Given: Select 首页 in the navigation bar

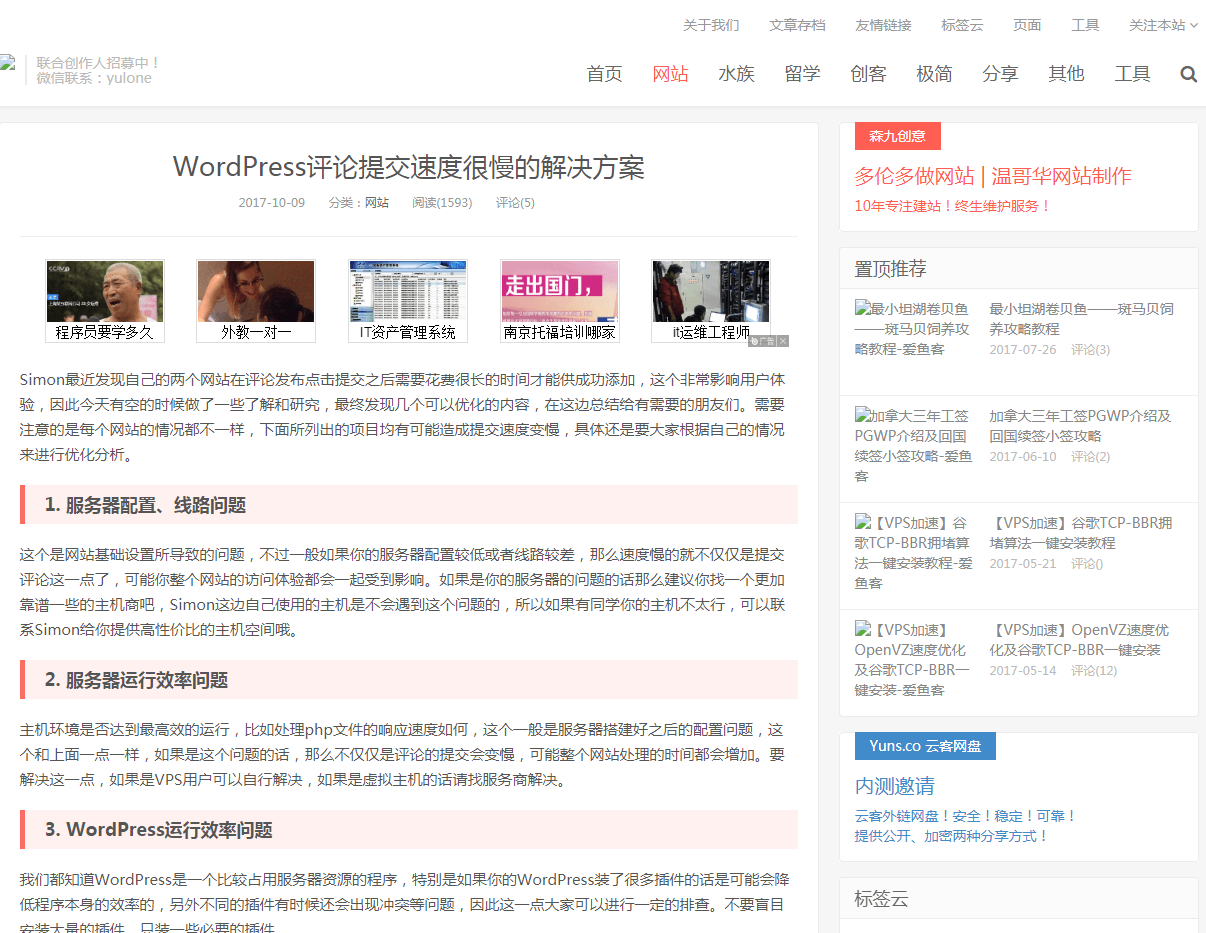Looking at the screenshot, I should pyautogui.click(x=604, y=74).
